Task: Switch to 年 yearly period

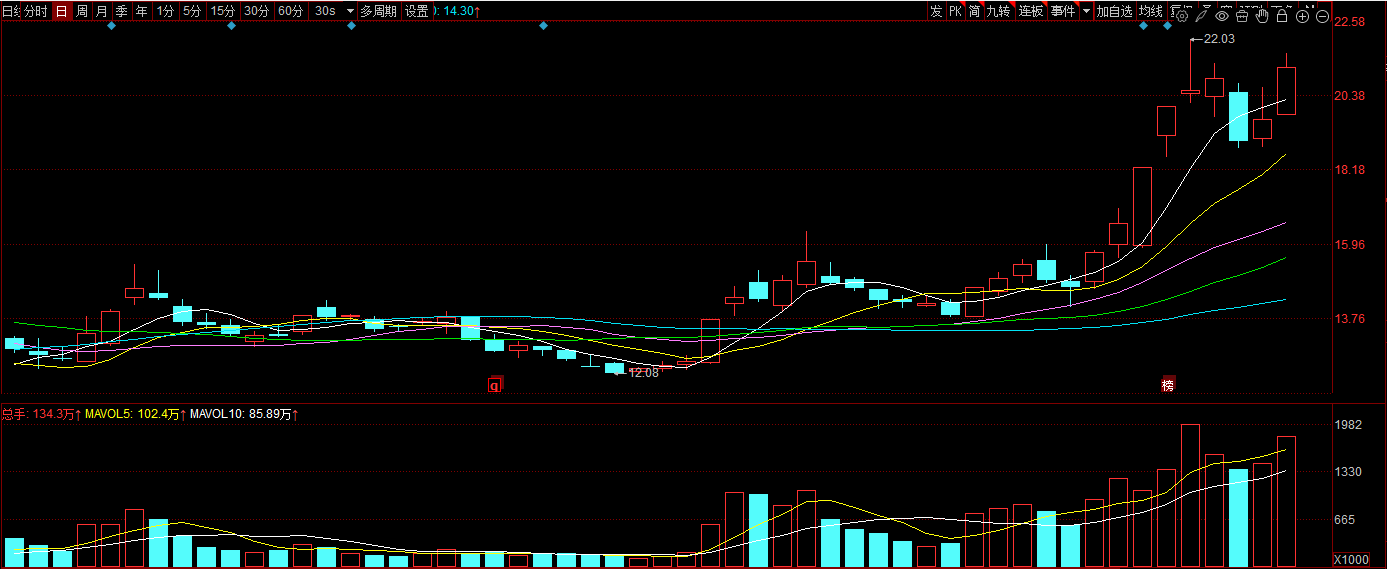Action: coord(142,11)
